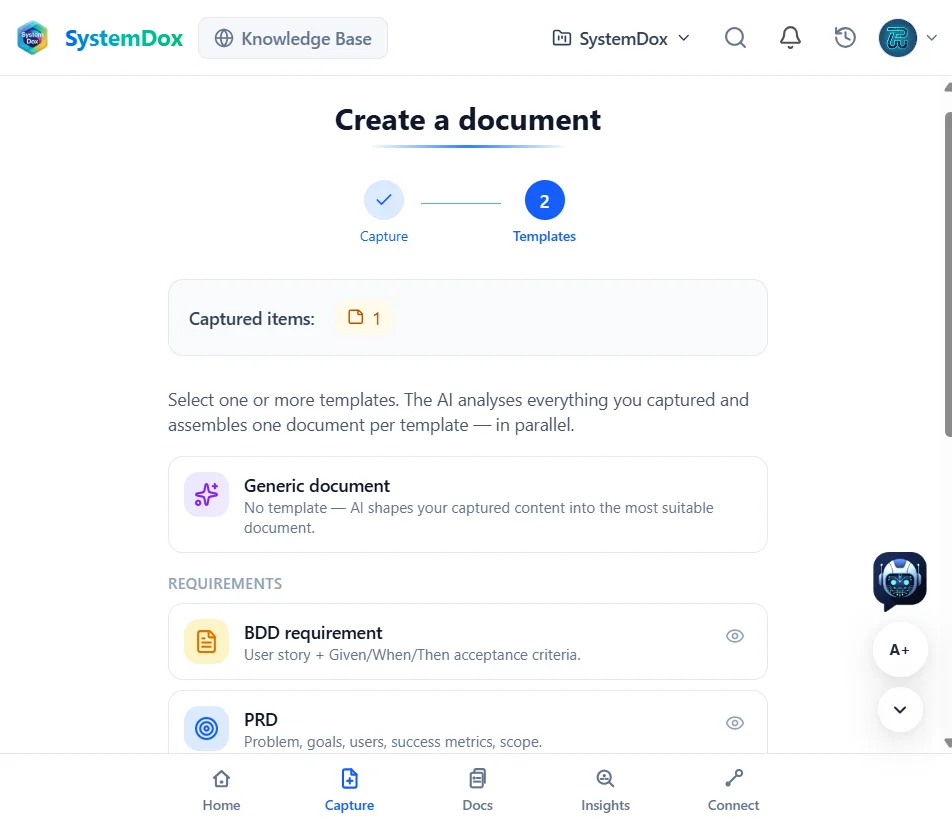
Task: Expand the user account chevron
Action: (x=931, y=38)
